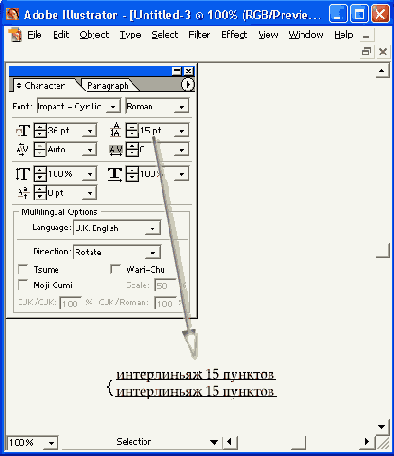This screenshot has height=456, width=394.
Task: Click the font size icon
Action: pyautogui.click(x=23, y=130)
